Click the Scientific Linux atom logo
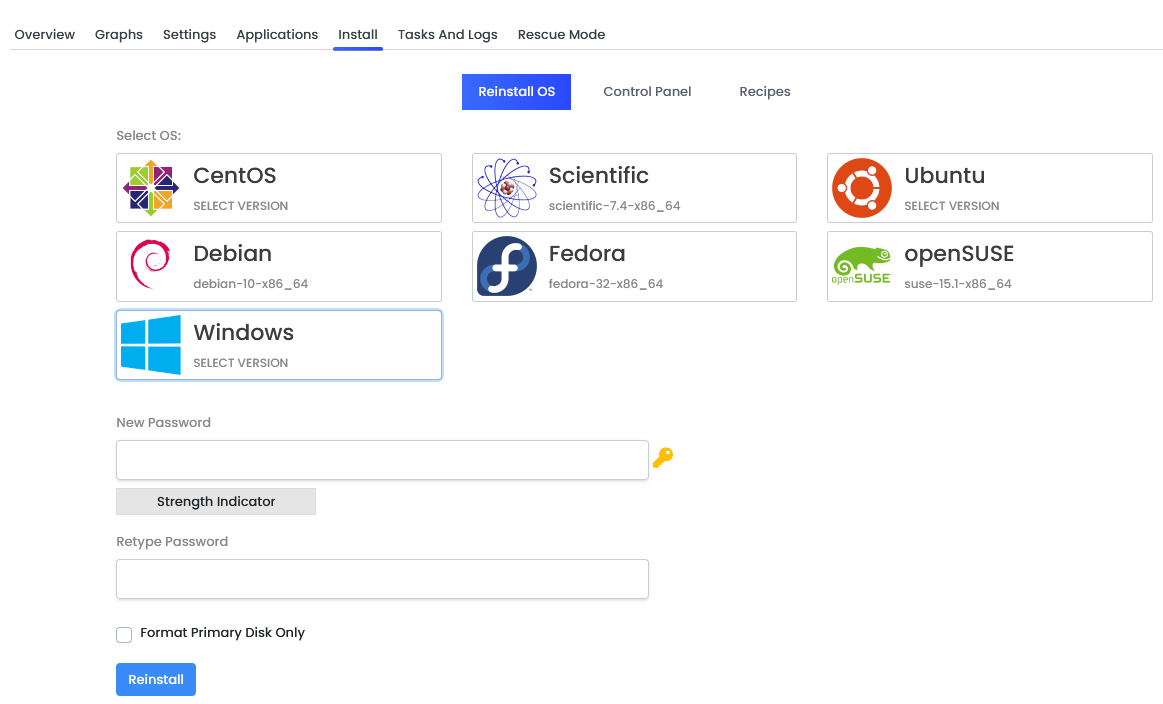 pos(507,188)
